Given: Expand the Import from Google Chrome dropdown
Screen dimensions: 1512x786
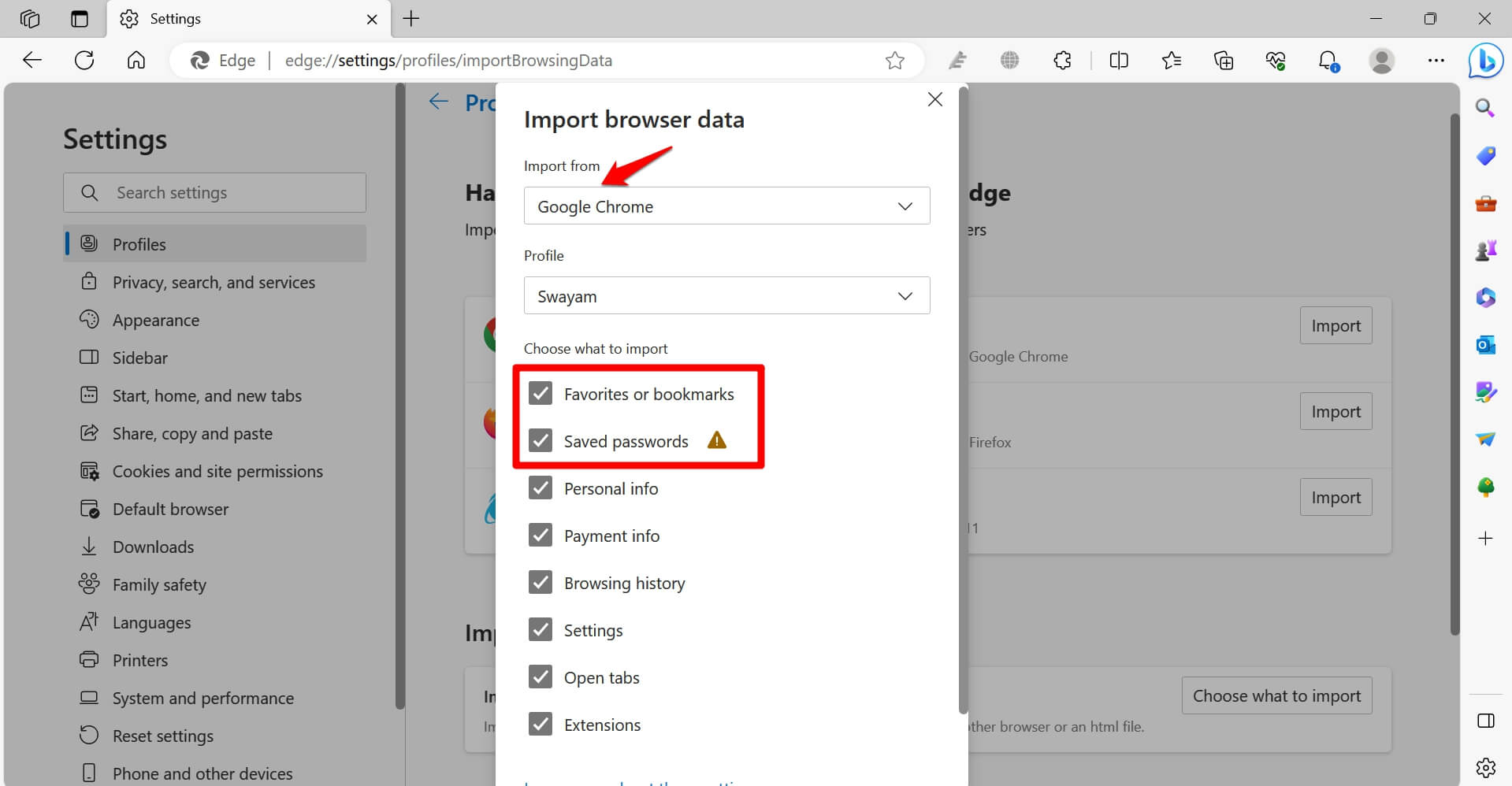Looking at the screenshot, I should [726, 206].
